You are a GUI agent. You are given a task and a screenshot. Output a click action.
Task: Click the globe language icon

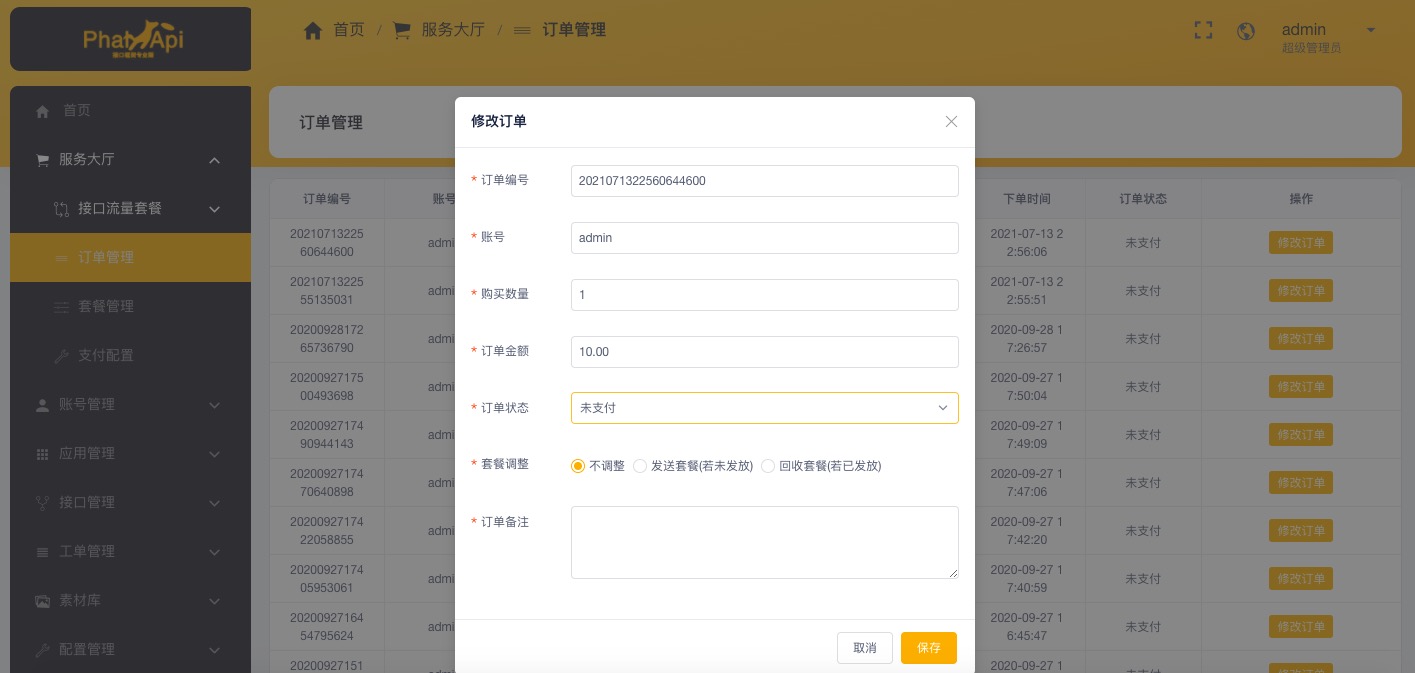(x=1246, y=31)
